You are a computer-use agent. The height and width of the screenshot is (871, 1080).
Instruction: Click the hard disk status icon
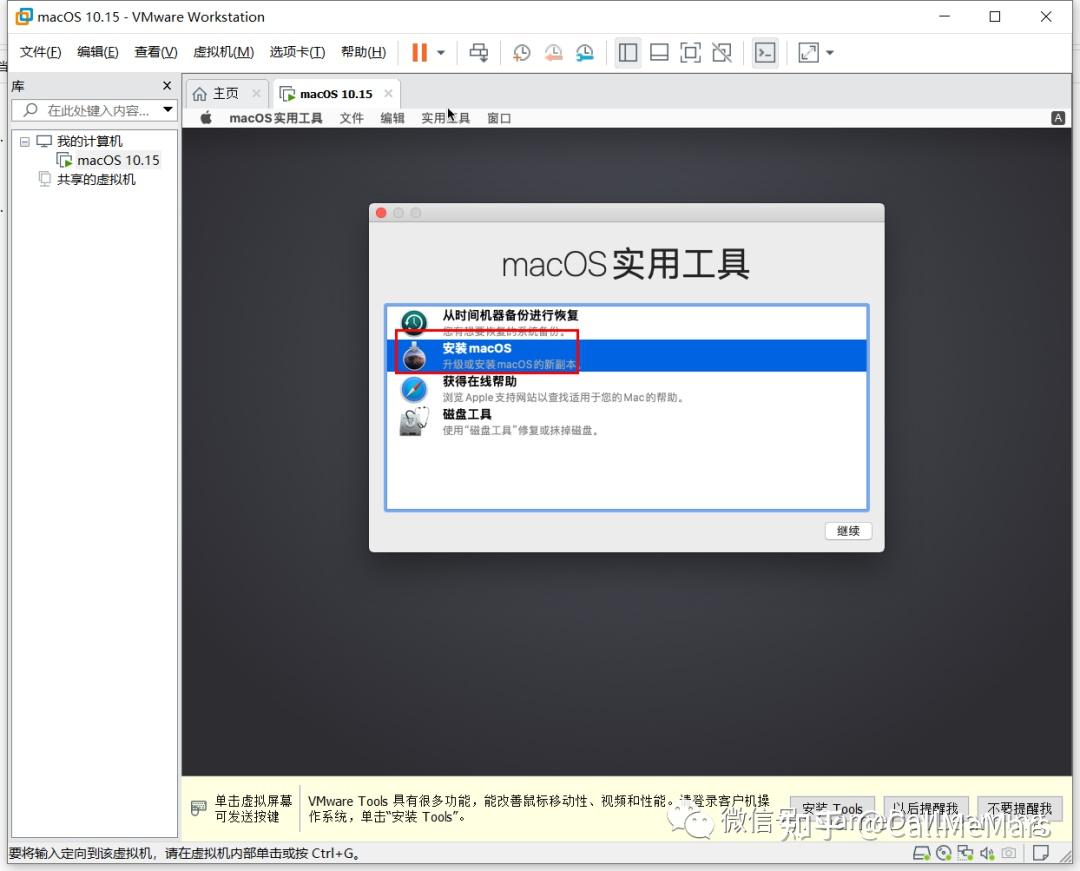point(922,854)
